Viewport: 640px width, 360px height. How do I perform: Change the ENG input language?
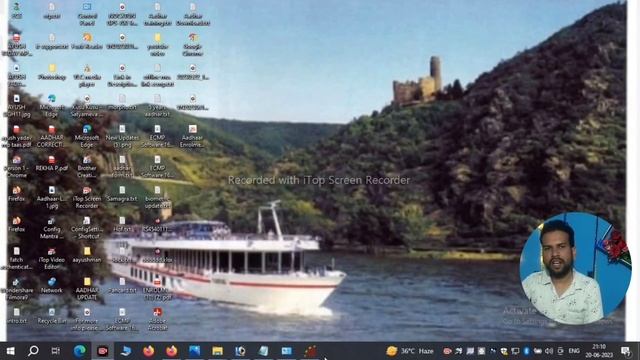point(574,351)
